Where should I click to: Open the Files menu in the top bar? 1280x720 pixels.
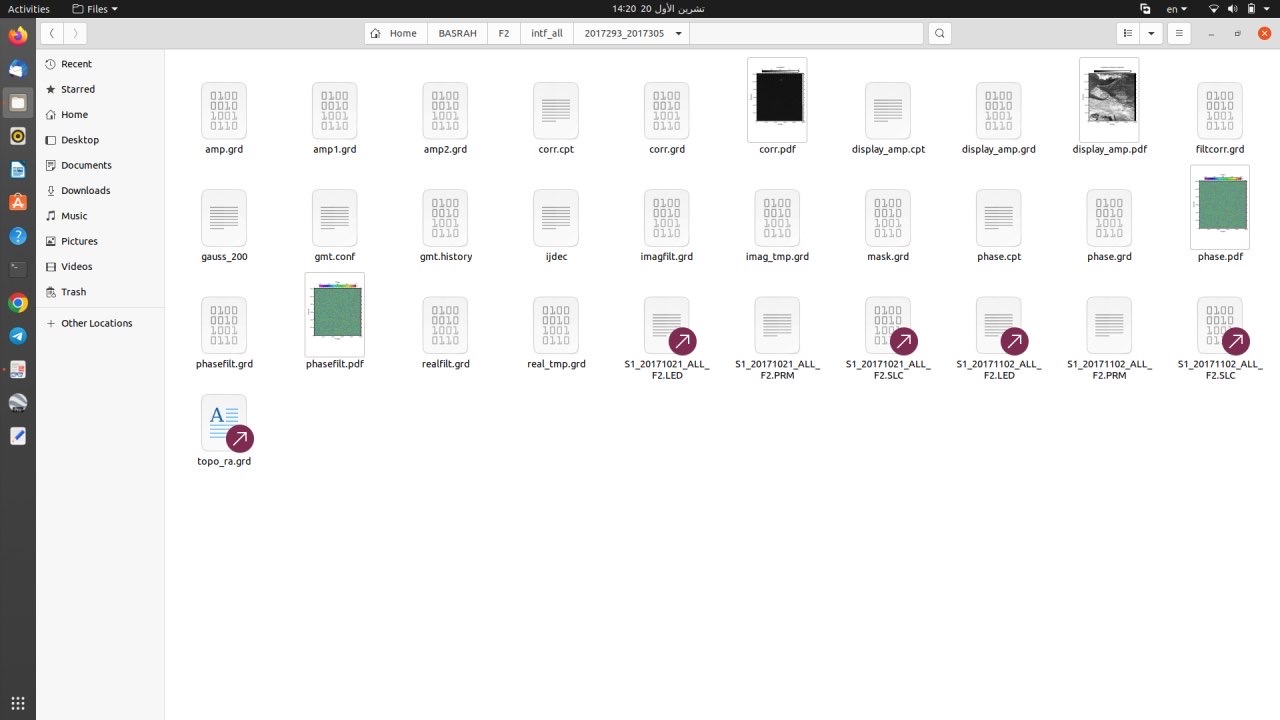[x=94, y=8]
